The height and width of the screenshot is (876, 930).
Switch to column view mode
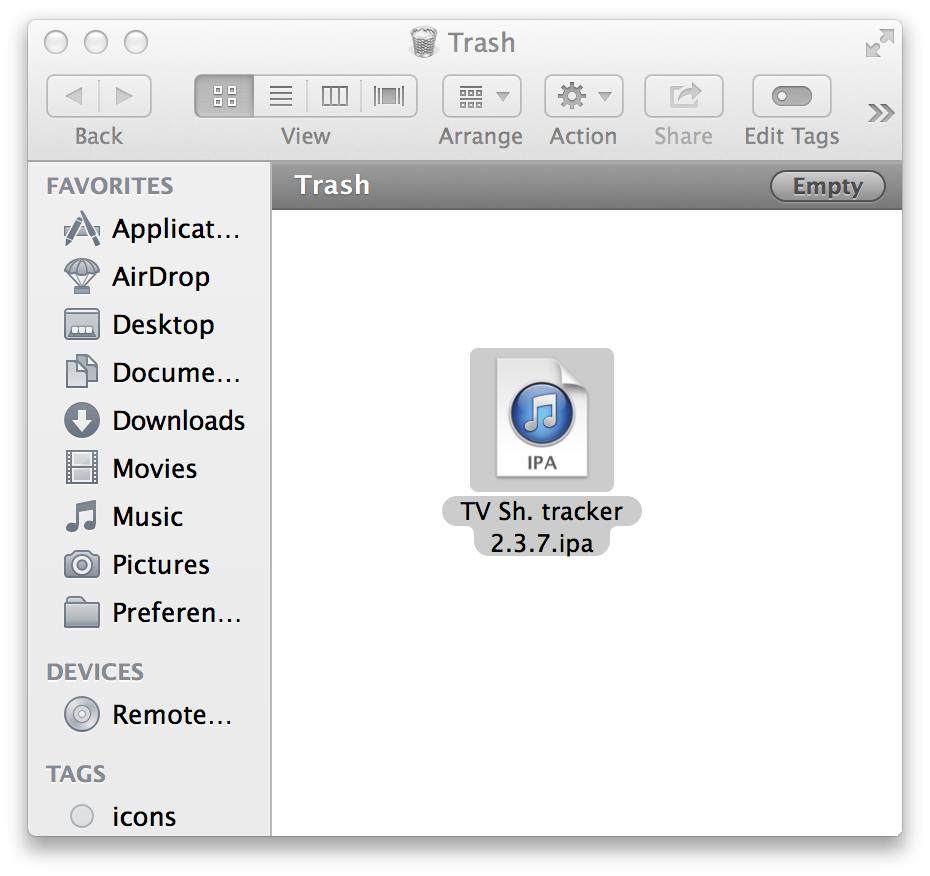(x=334, y=96)
